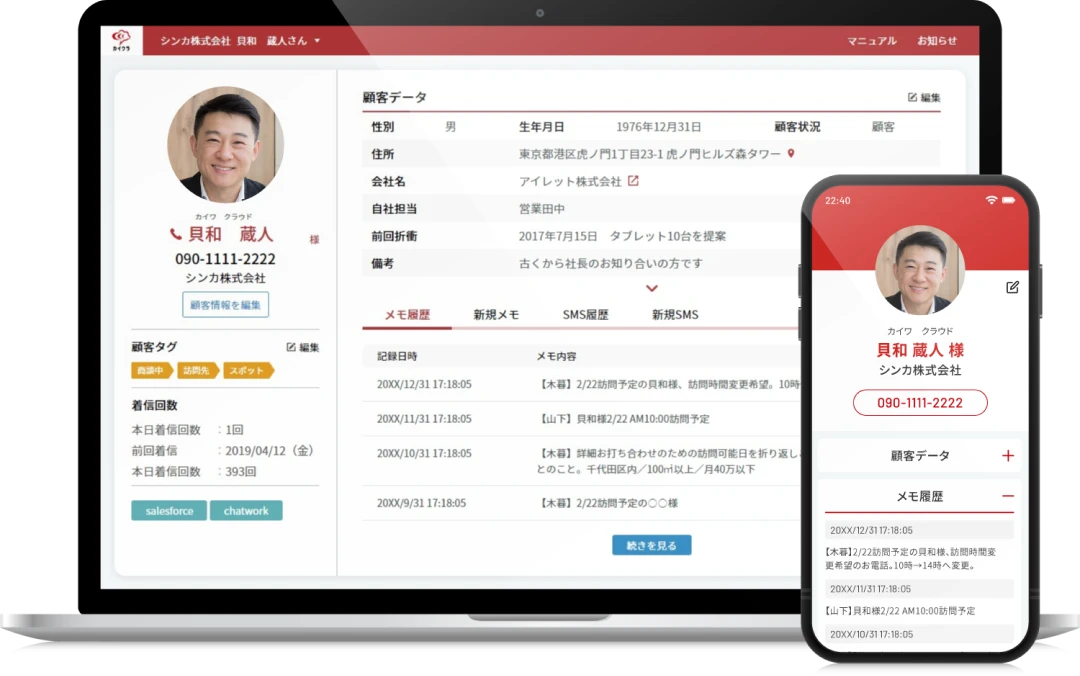Open マニュアル in the top bar

[871, 41]
